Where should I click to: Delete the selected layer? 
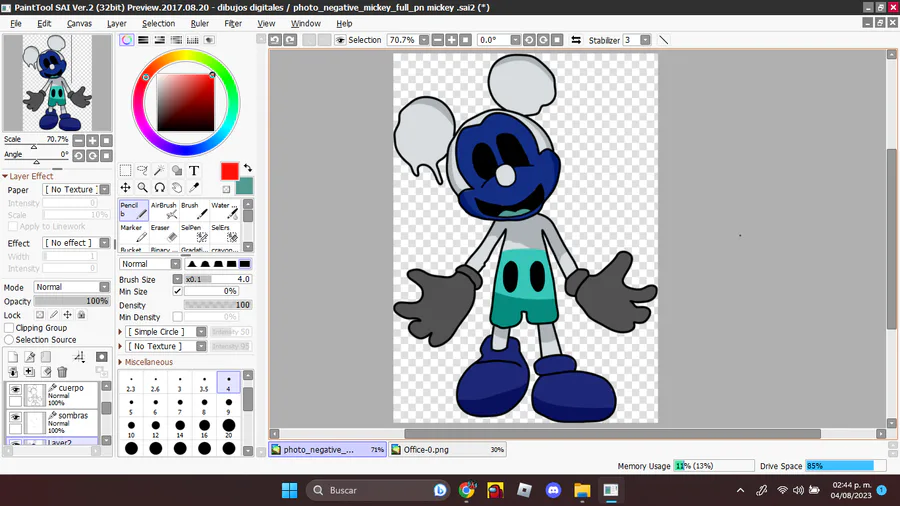(63, 372)
